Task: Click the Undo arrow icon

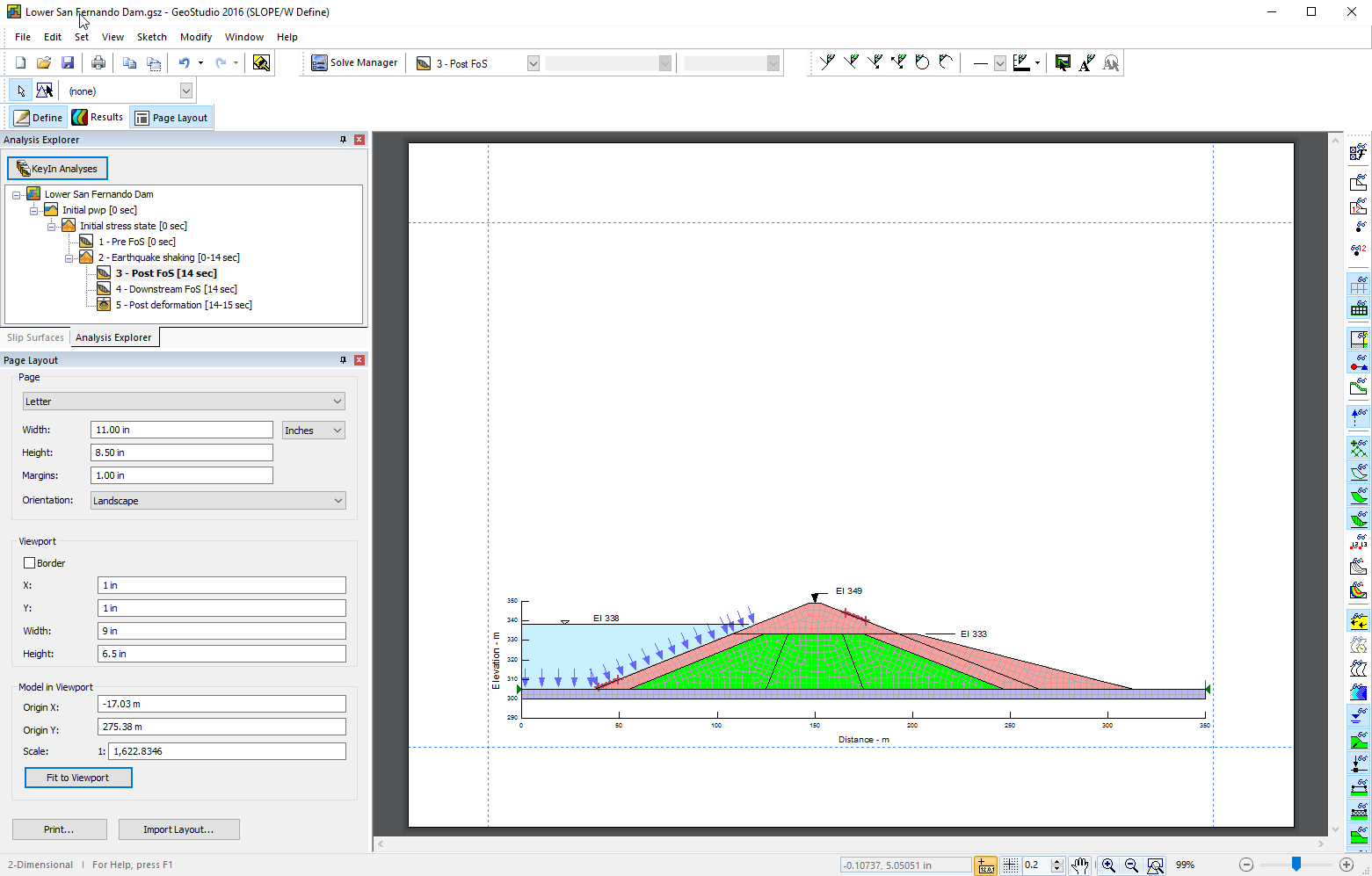Action: pyautogui.click(x=184, y=63)
